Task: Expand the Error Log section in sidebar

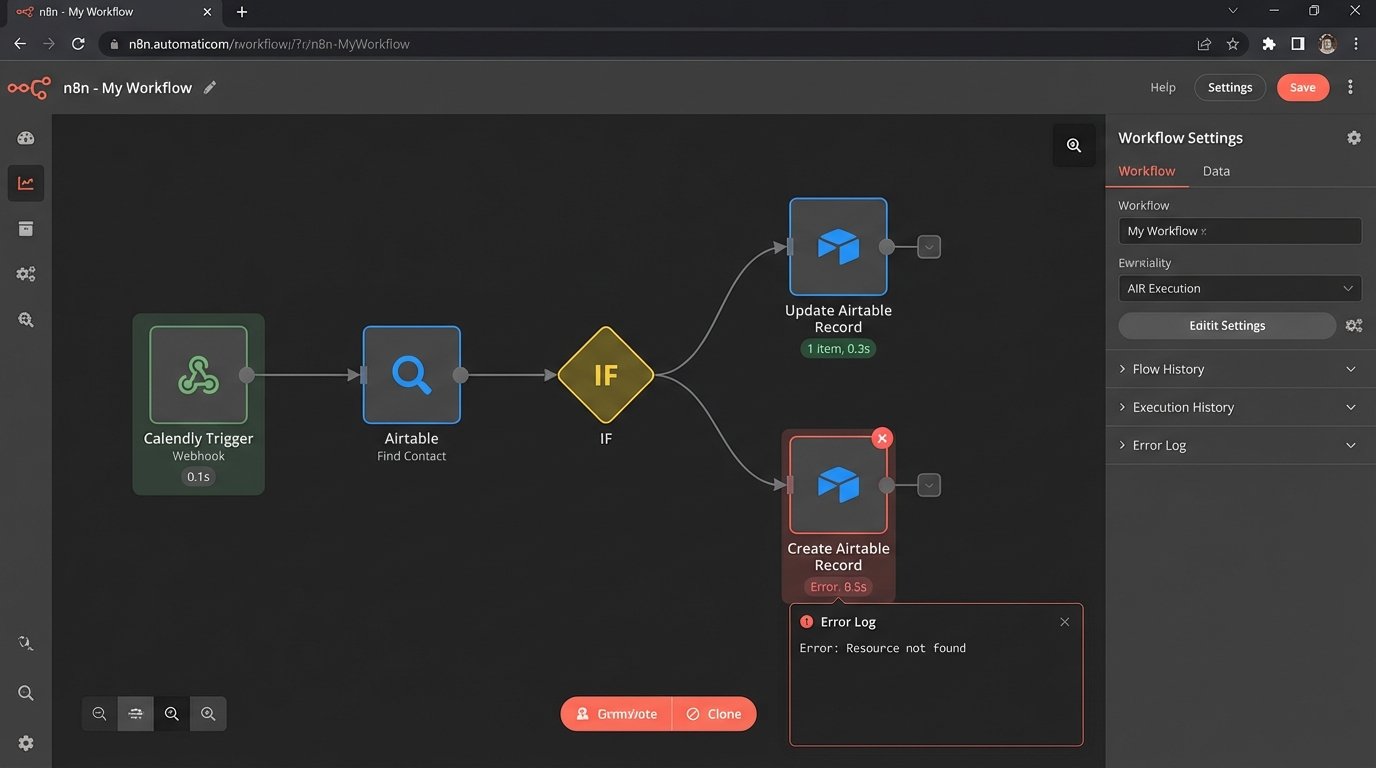Action: pyautogui.click(x=1239, y=445)
